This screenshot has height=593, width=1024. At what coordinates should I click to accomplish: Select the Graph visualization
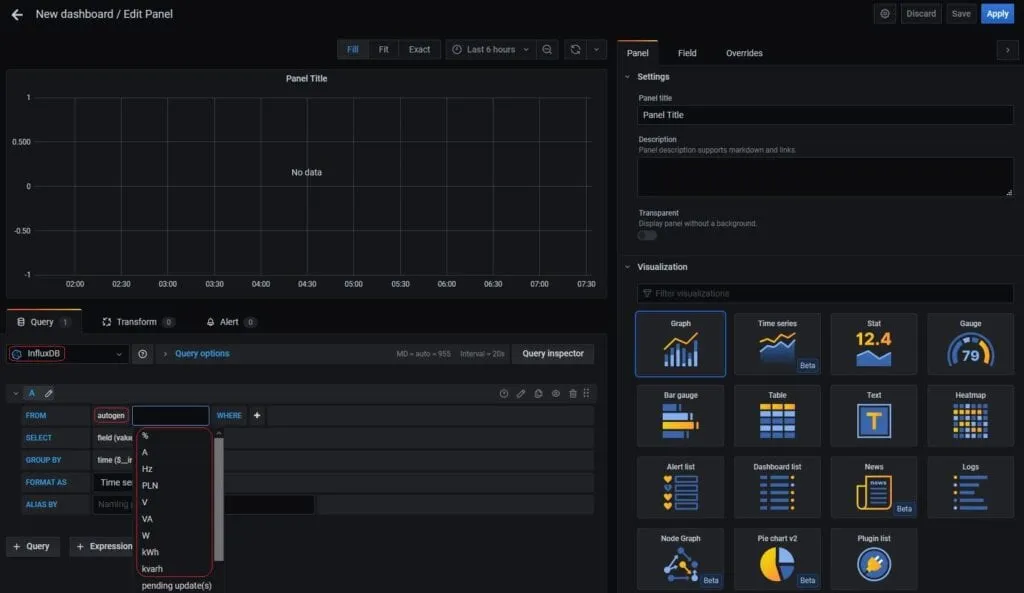pos(680,344)
